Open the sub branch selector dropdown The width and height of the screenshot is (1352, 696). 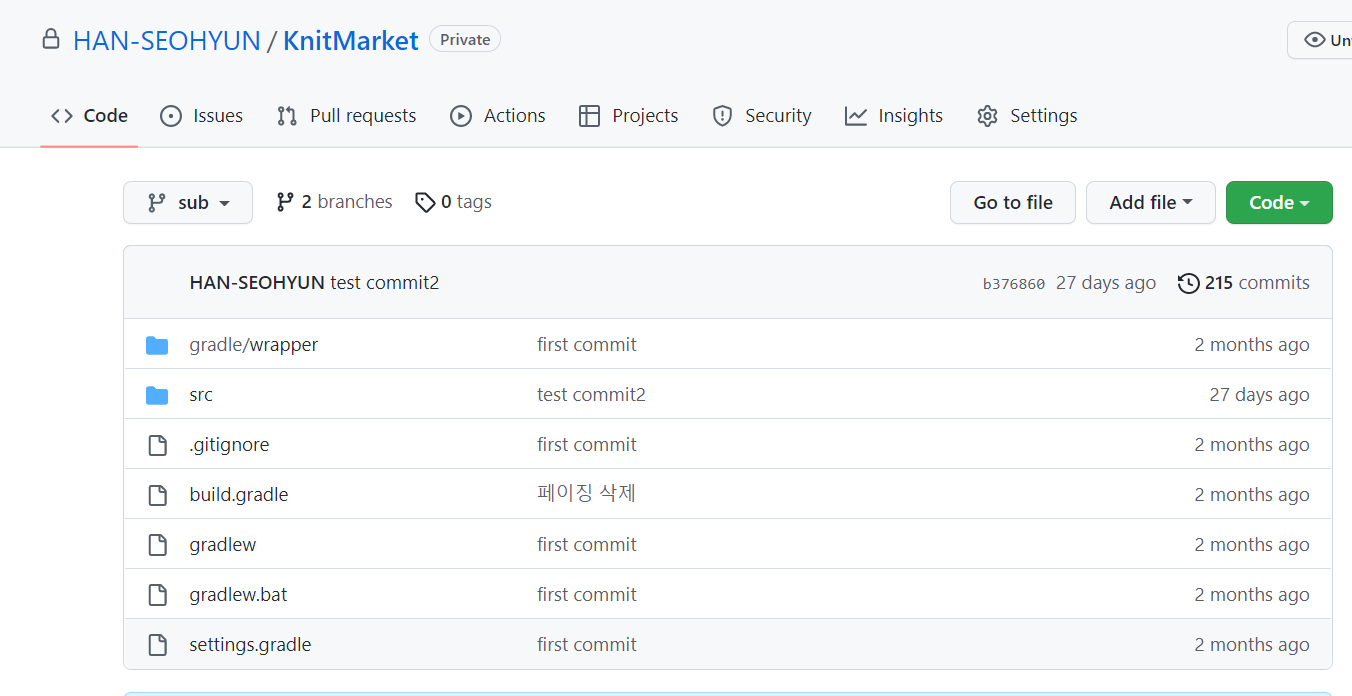[x=188, y=203]
